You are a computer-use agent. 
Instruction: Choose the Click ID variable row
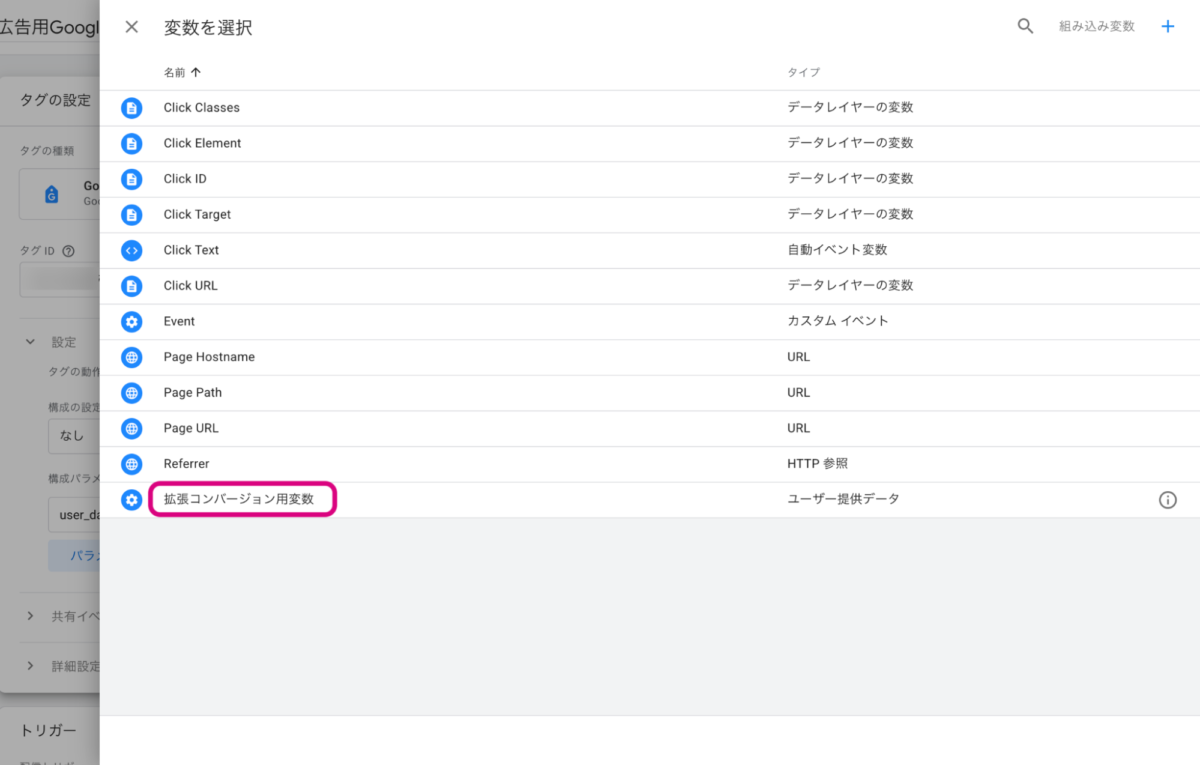(185, 179)
